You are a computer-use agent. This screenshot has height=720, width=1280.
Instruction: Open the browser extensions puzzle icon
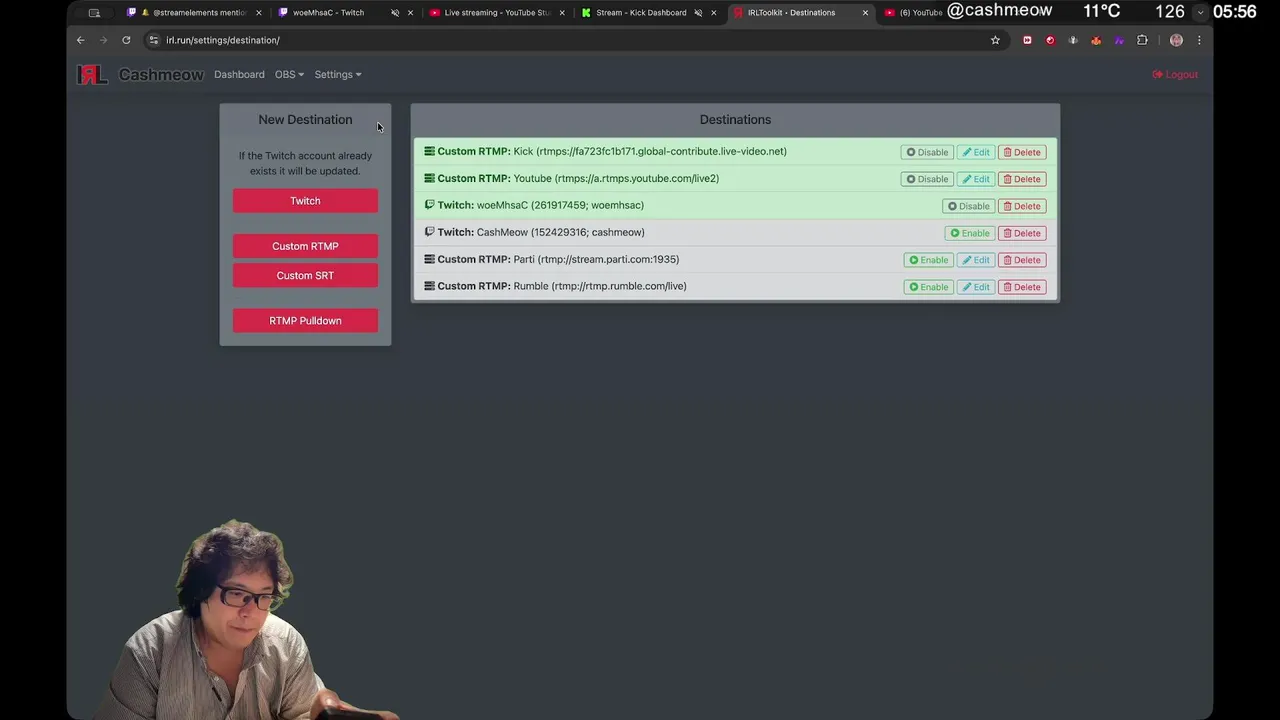(1142, 40)
